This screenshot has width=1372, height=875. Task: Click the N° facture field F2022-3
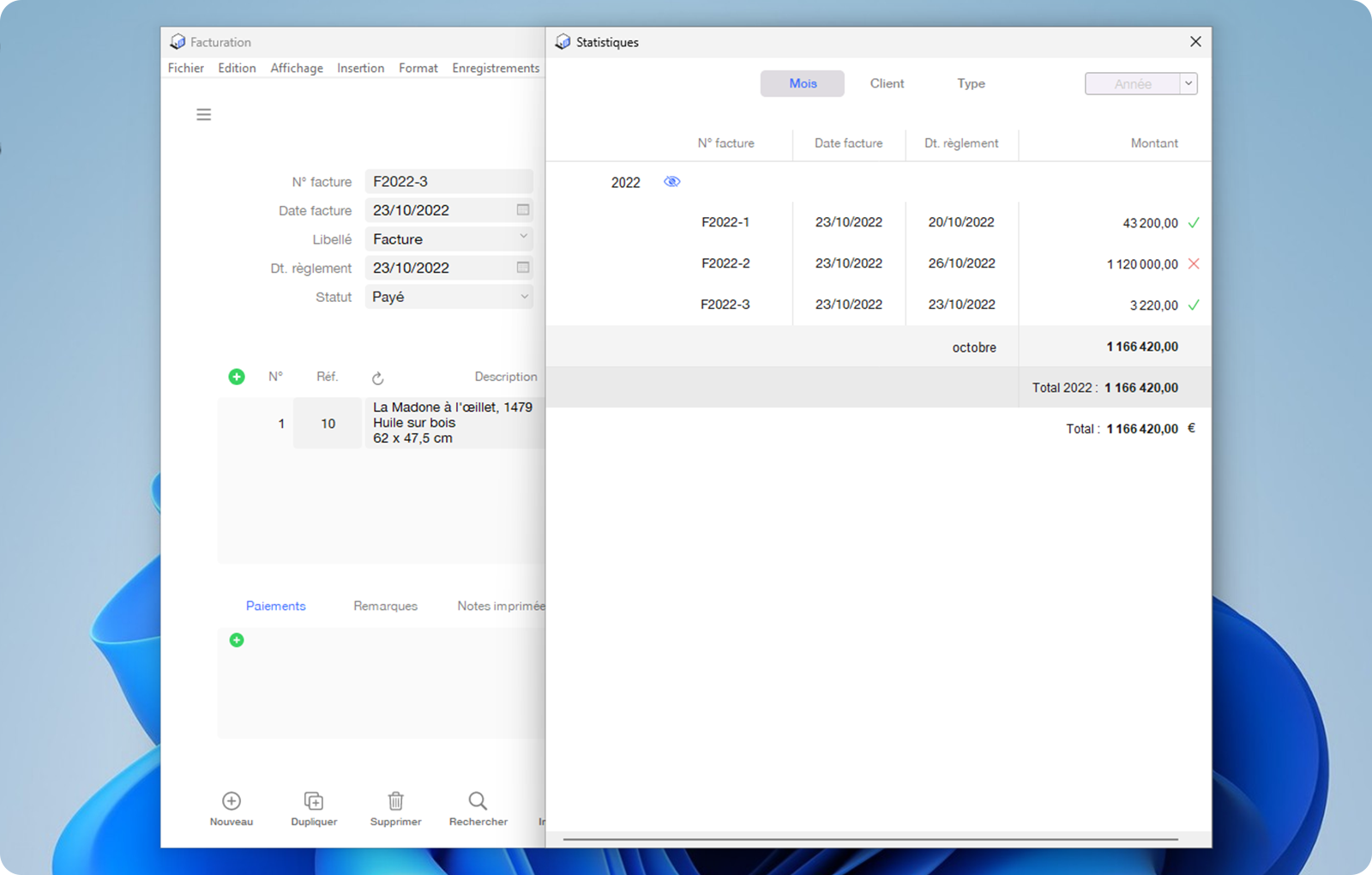(x=448, y=182)
